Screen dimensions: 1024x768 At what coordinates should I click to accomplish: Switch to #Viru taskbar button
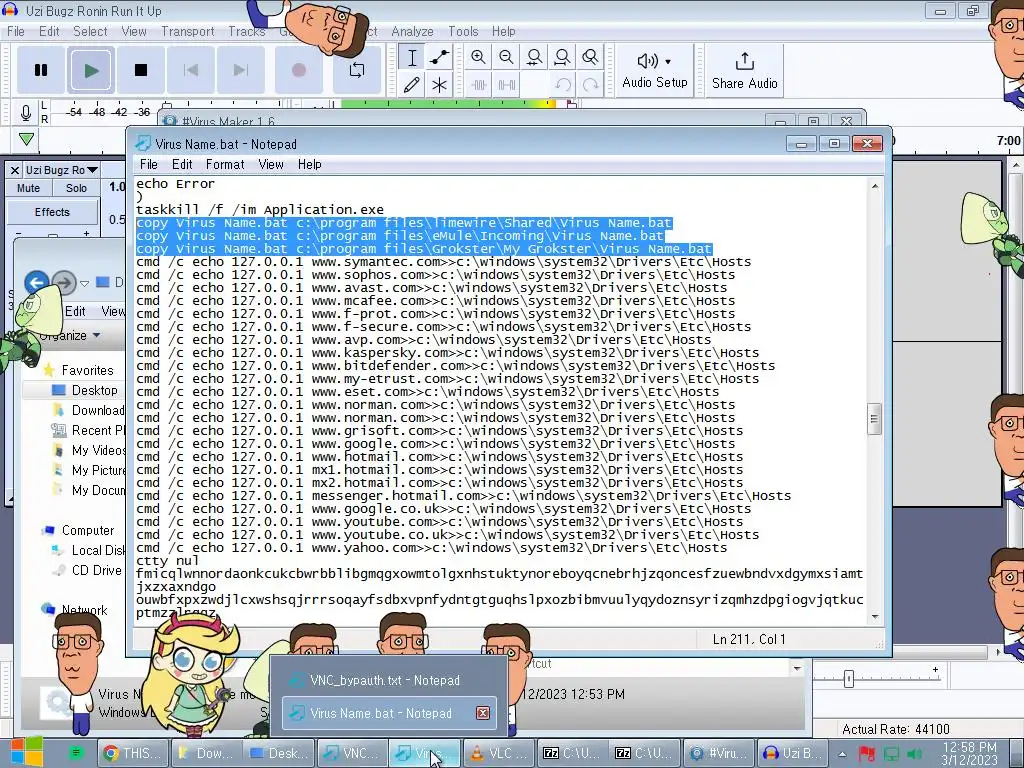click(x=718, y=754)
